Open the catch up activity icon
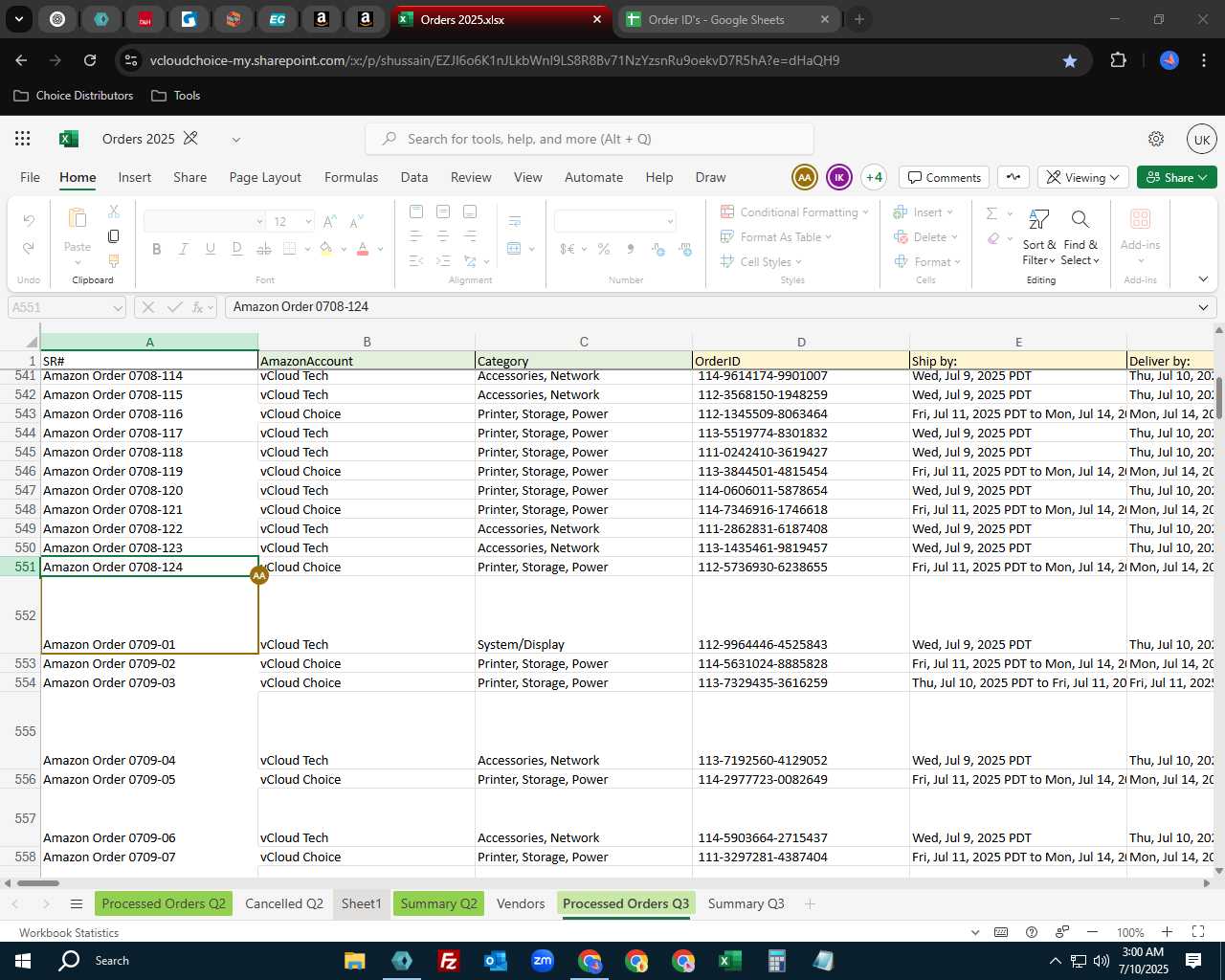1225x980 pixels. [1013, 177]
